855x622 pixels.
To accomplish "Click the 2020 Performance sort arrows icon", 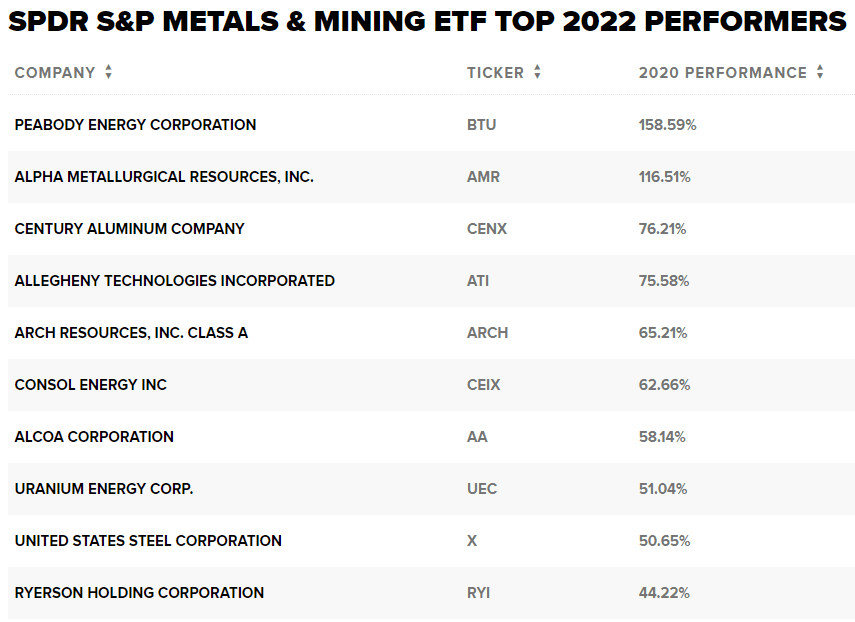I will pyautogui.click(x=820, y=73).
